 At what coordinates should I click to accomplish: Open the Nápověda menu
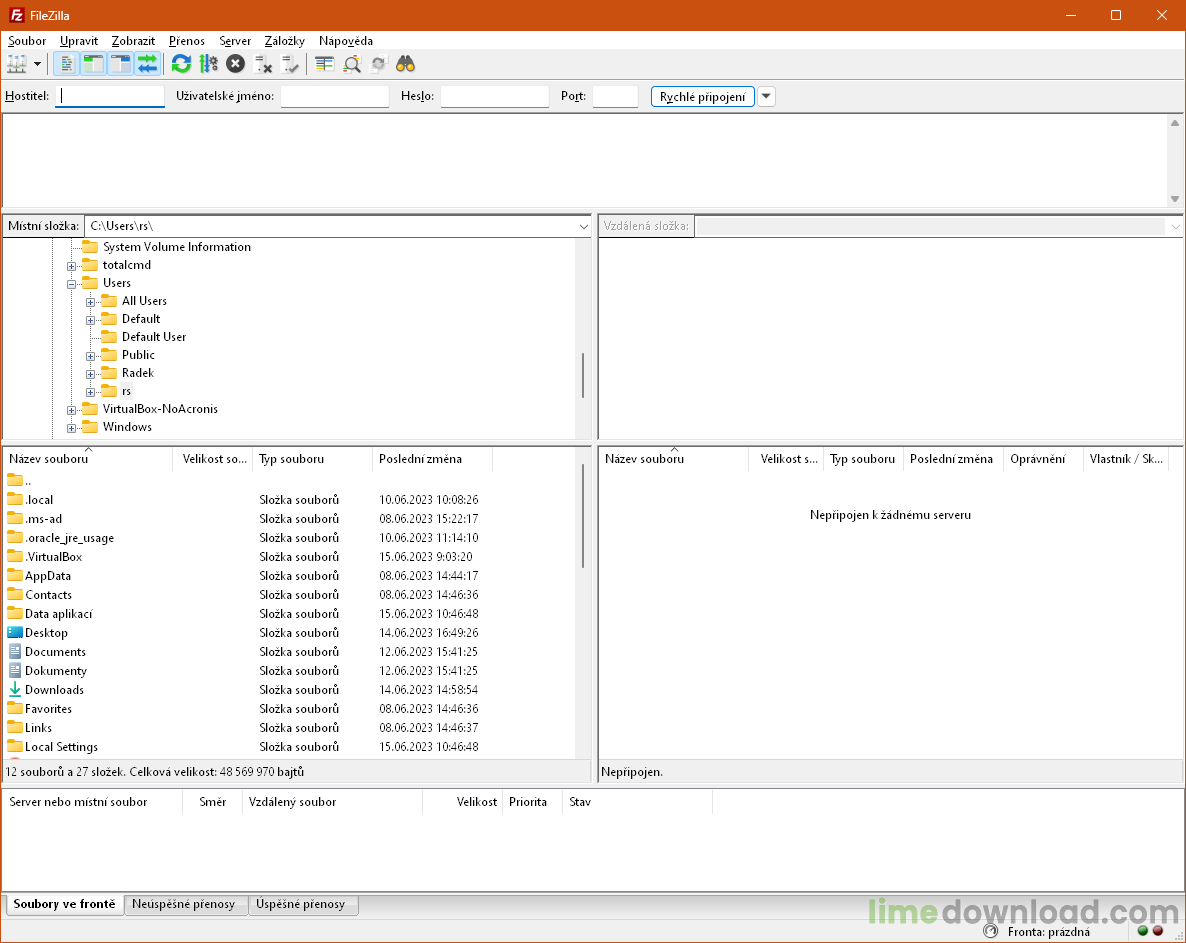tap(346, 41)
